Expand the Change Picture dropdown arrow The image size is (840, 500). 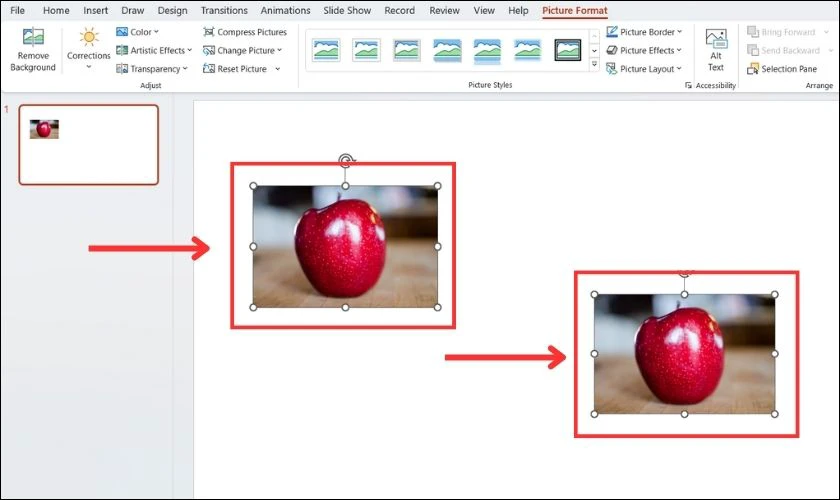pyautogui.click(x=280, y=50)
